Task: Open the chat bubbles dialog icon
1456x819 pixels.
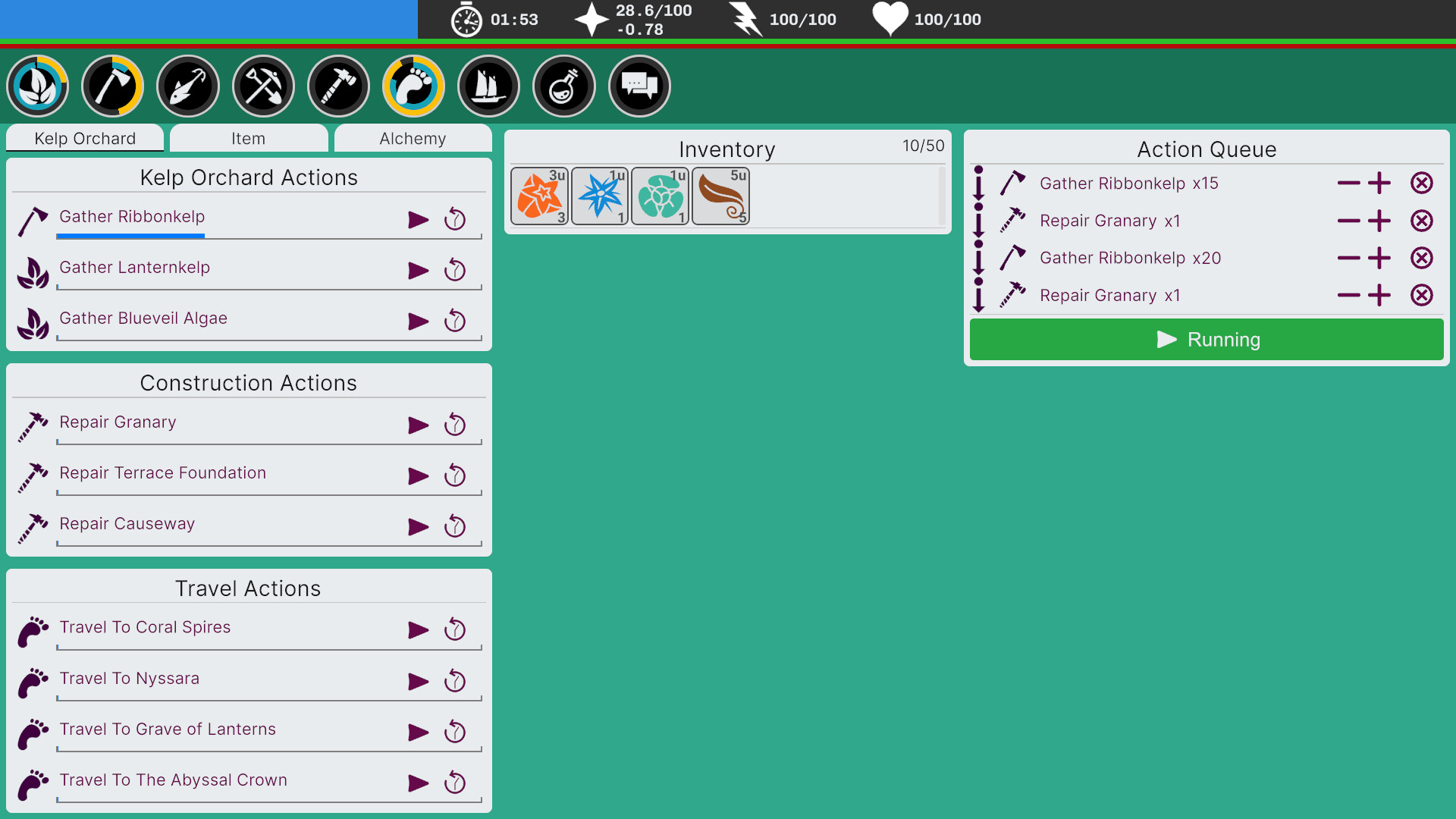Action: coord(639,86)
